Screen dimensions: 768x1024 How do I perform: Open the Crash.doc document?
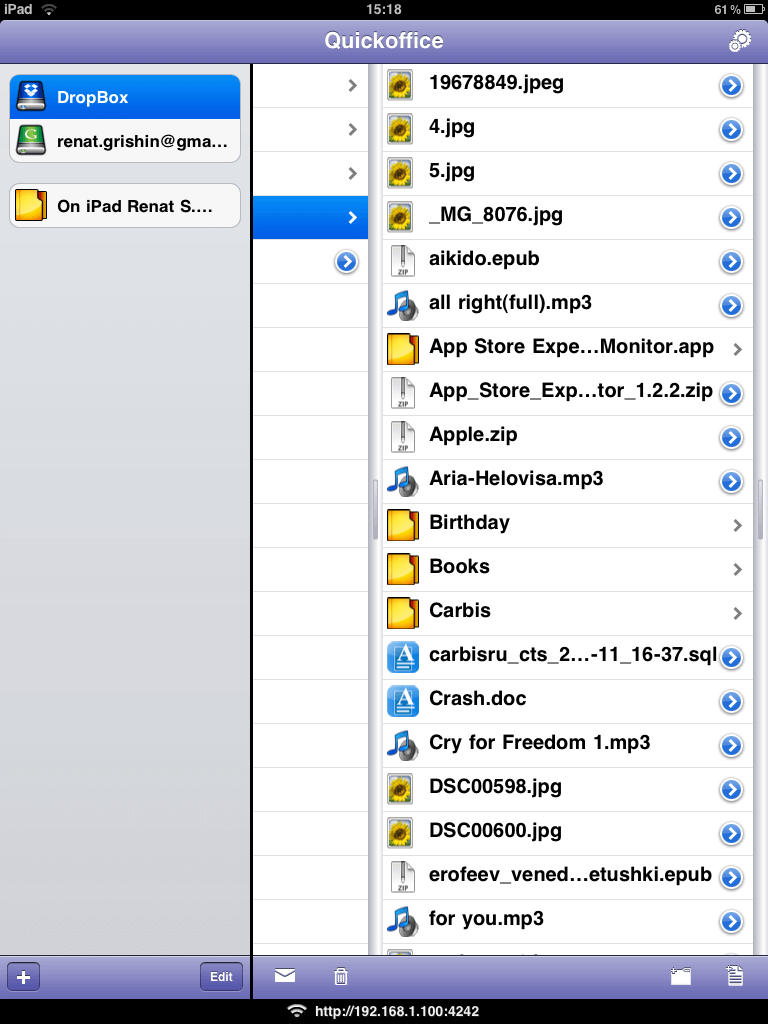(568, 701)
